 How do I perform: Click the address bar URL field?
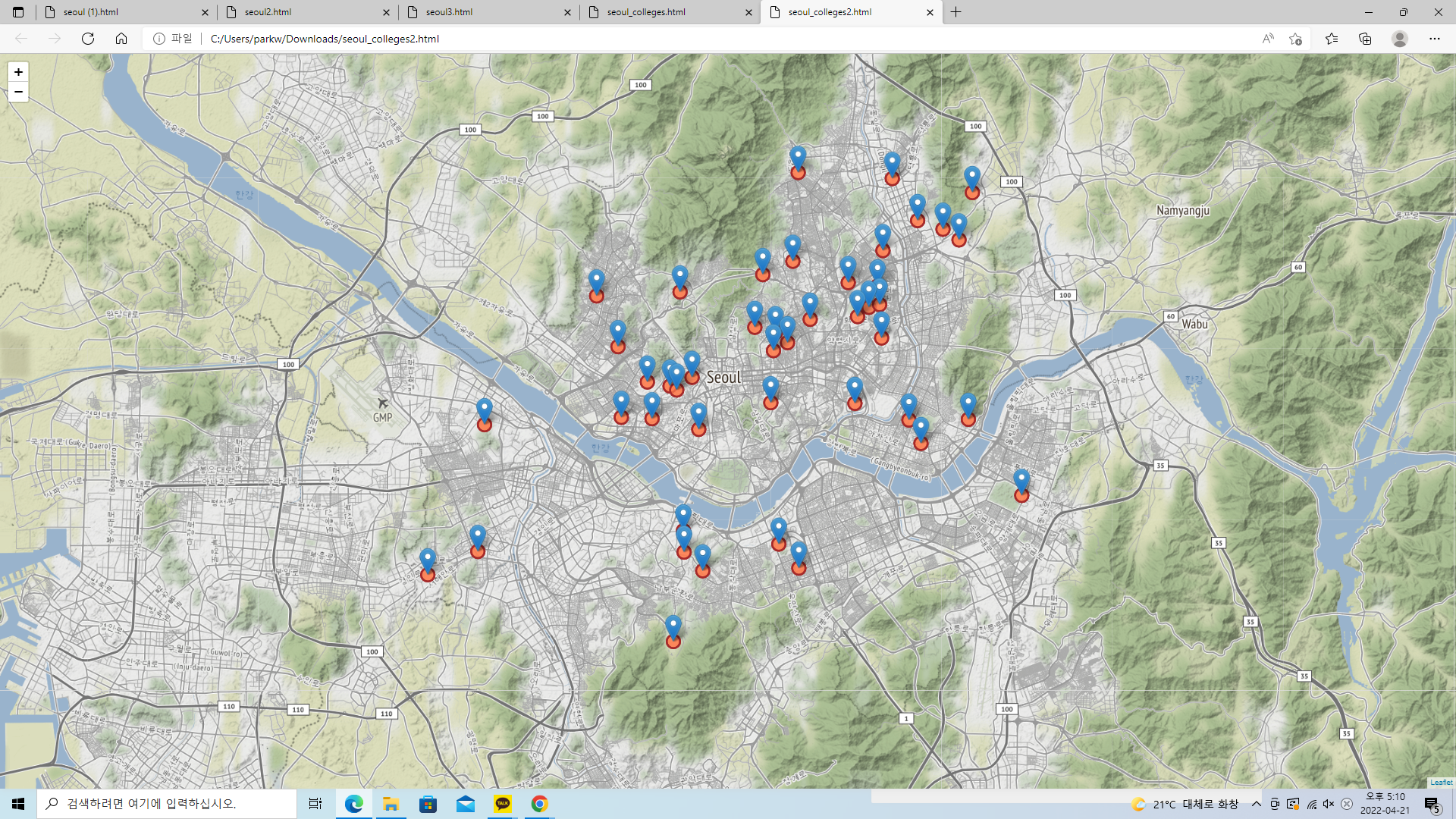pyautogui.click(x=682, y=39)
